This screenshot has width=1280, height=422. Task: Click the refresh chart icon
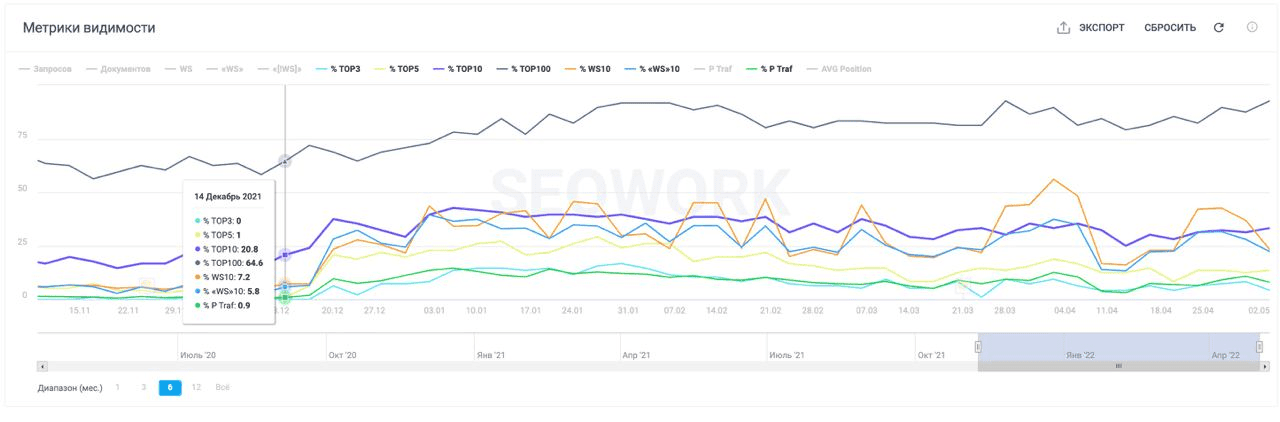tap(1218, 28)
